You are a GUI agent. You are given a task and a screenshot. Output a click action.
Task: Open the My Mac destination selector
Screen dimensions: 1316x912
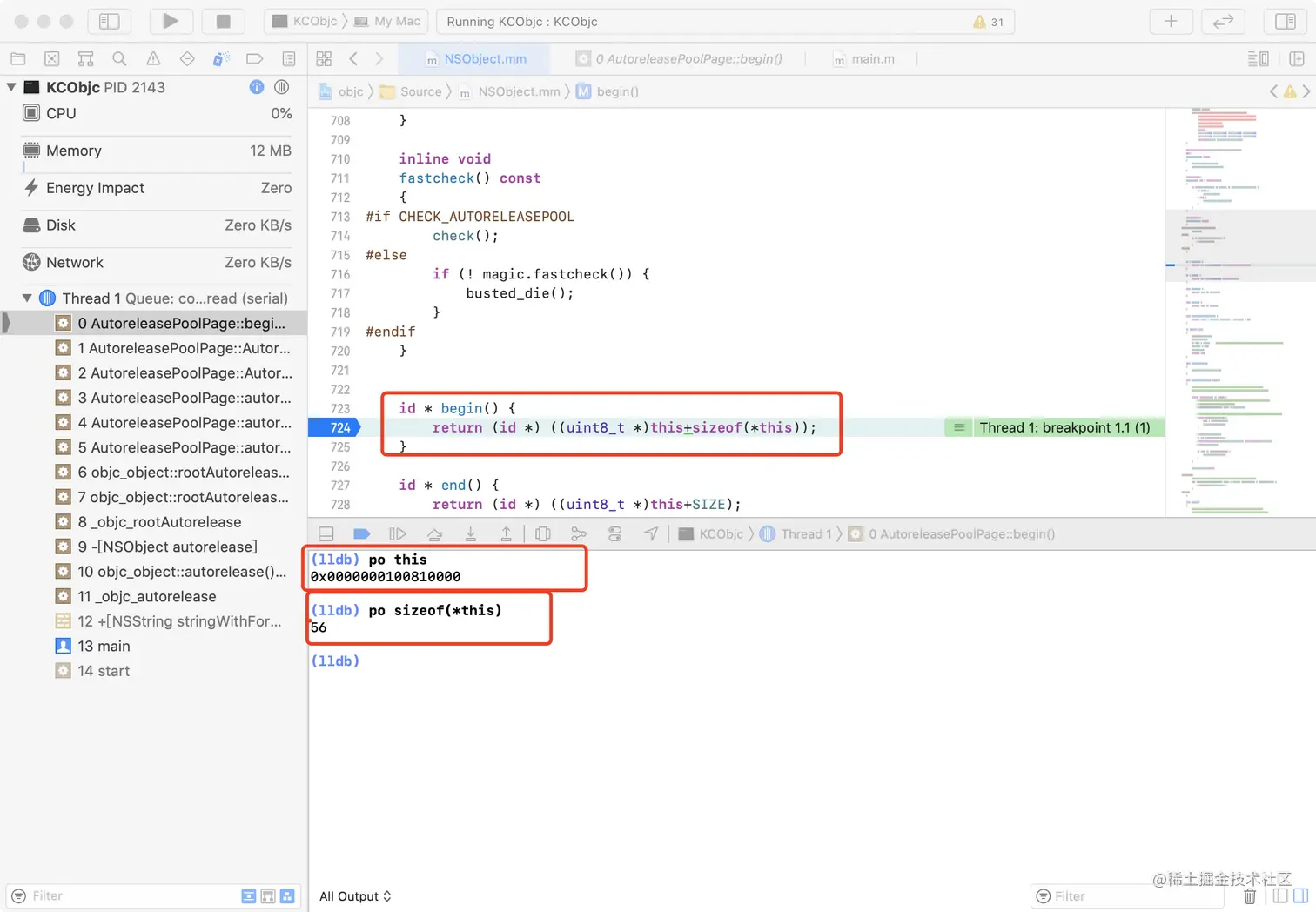[x=387, y=21]
